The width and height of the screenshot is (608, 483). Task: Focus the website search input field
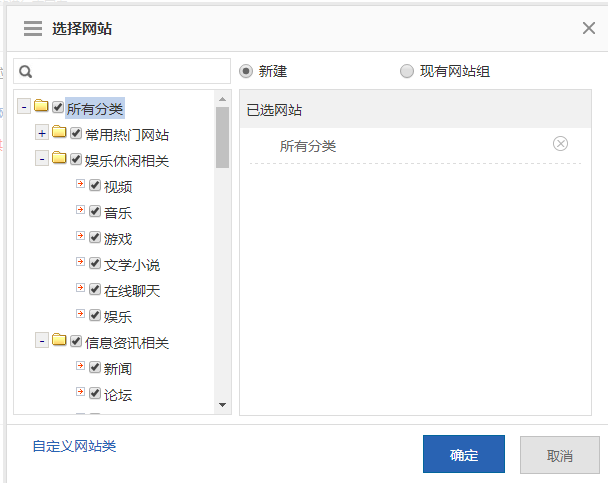point(122,71)
